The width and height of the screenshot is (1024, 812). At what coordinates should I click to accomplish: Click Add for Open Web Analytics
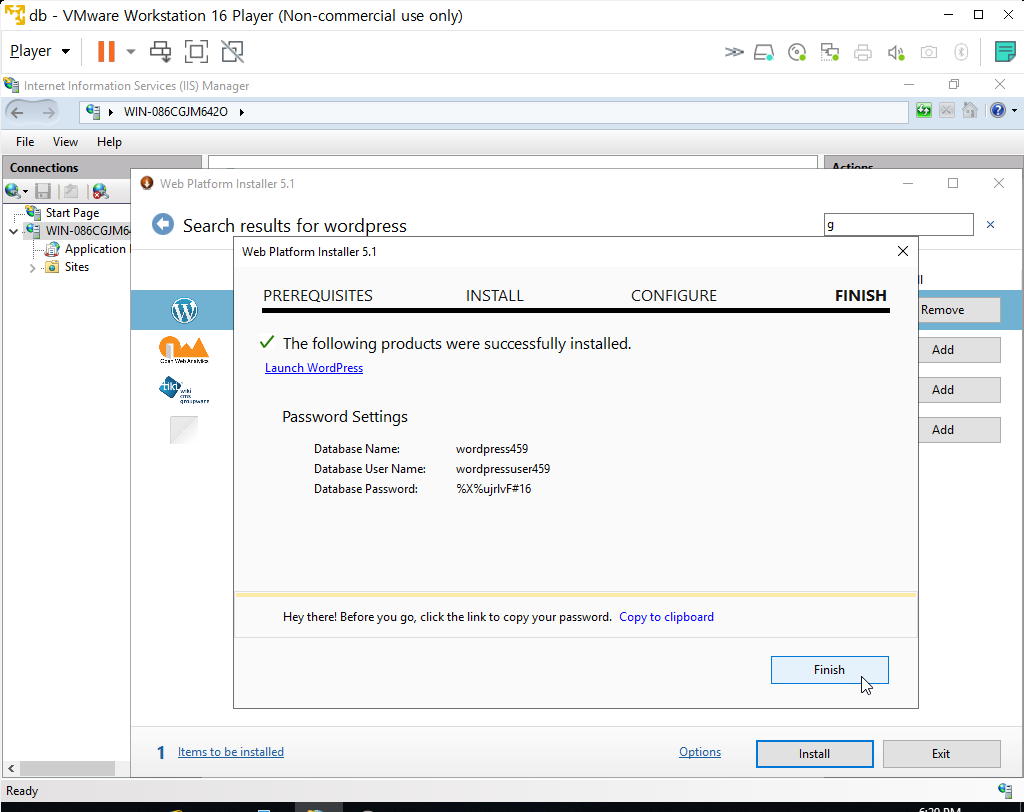pos(959,350)
